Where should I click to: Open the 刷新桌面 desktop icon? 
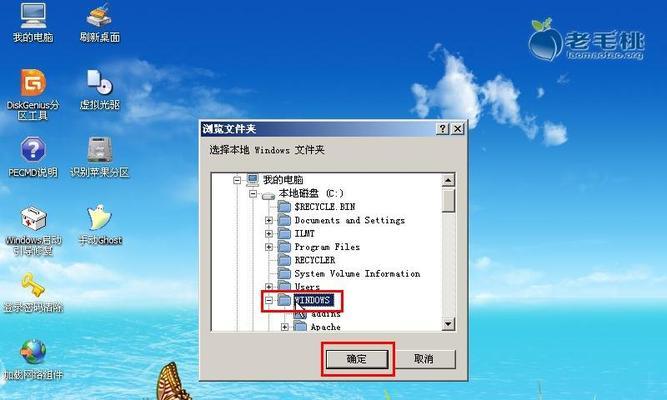pyautogui.click(x=100, y=23)
